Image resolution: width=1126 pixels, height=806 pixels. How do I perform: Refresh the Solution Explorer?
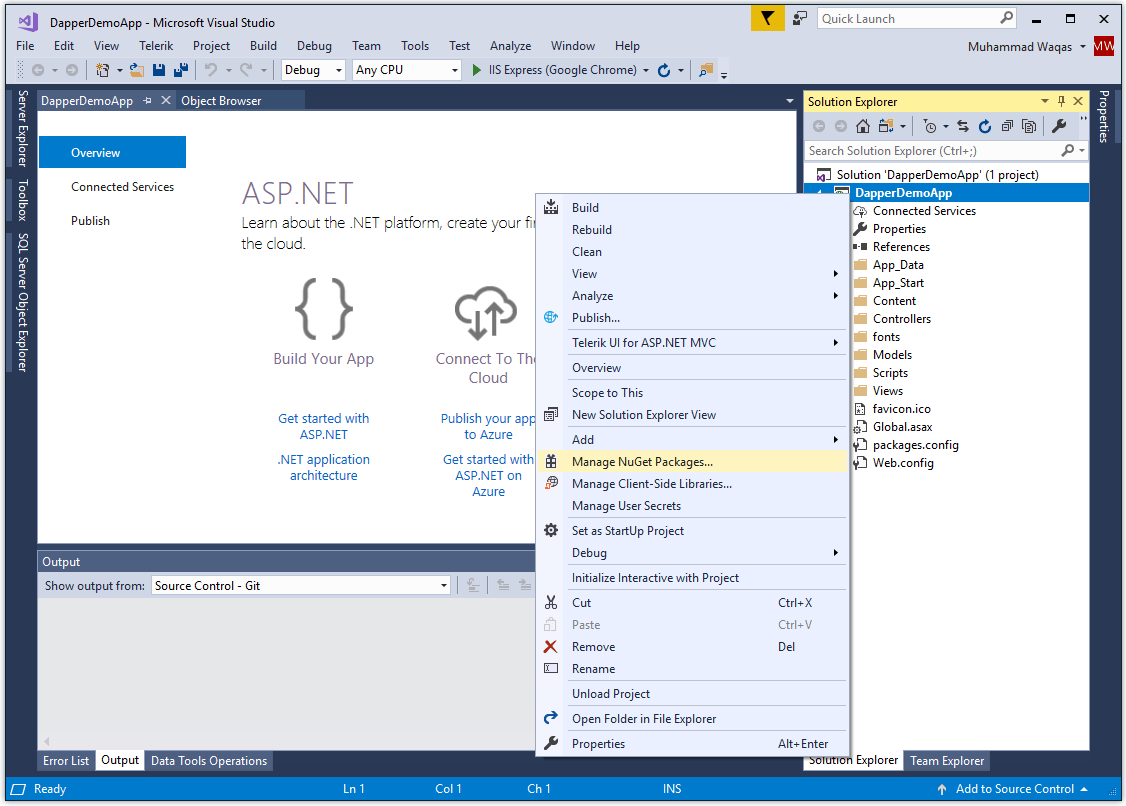coord(985,126)
